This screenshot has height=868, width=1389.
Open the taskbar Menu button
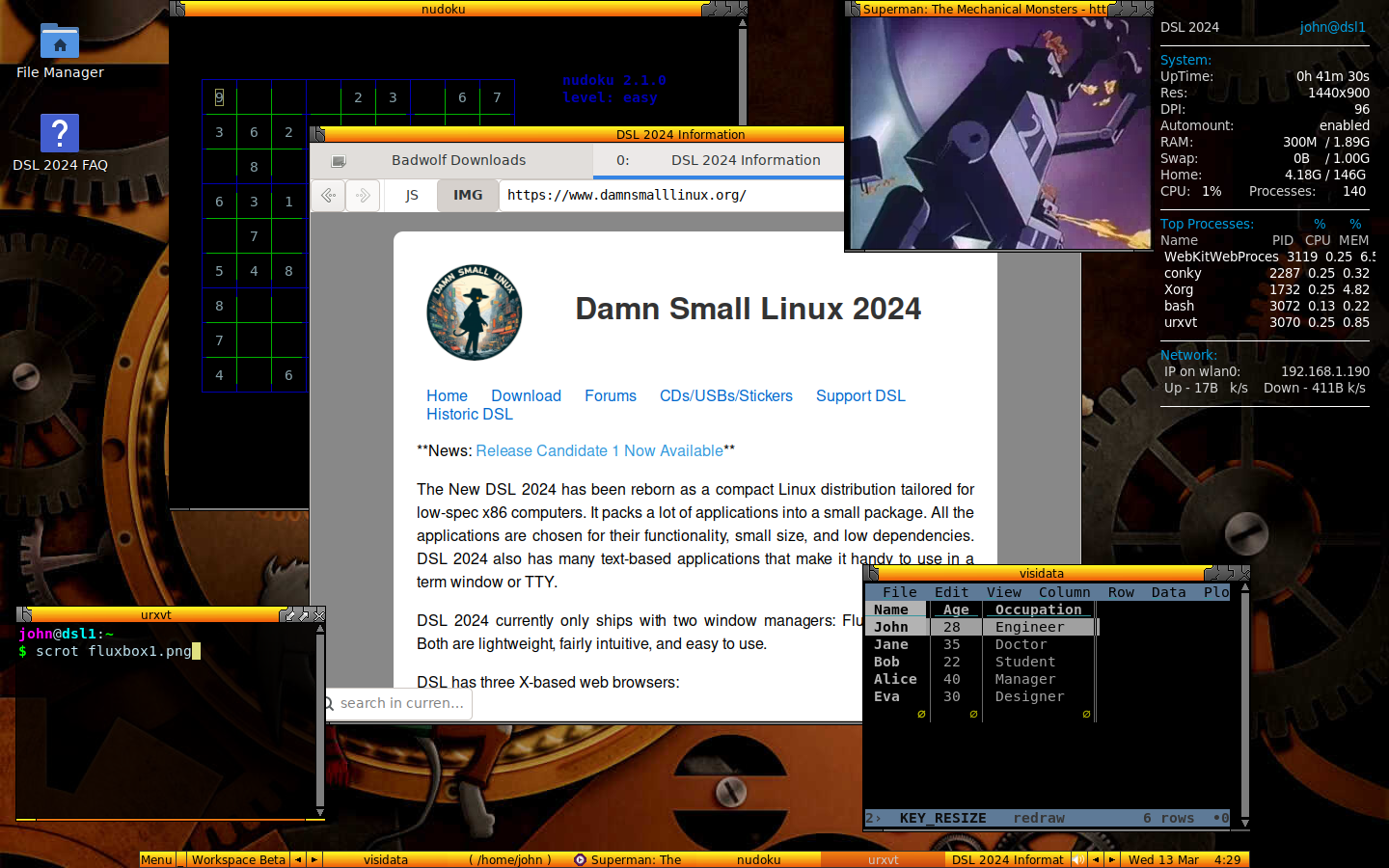(156, 859)
